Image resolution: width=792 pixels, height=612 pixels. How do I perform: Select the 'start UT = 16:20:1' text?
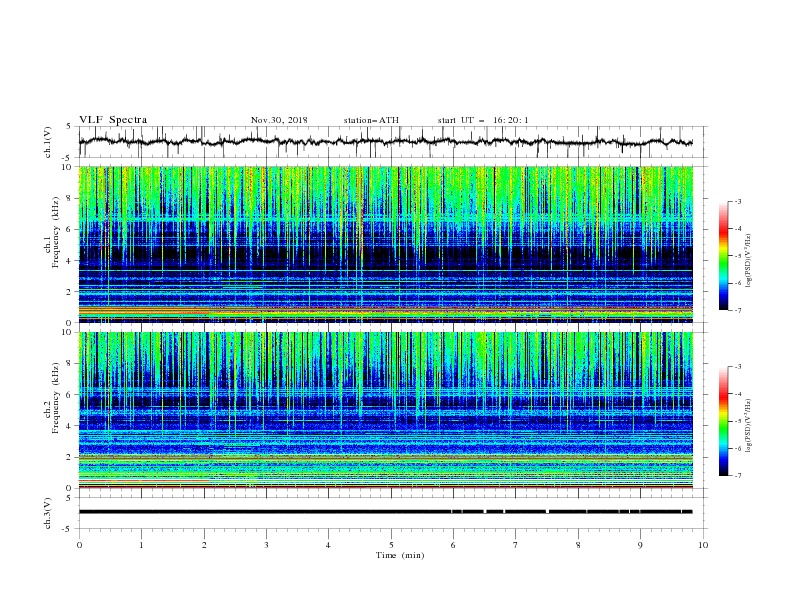click(x=482, y=120)
